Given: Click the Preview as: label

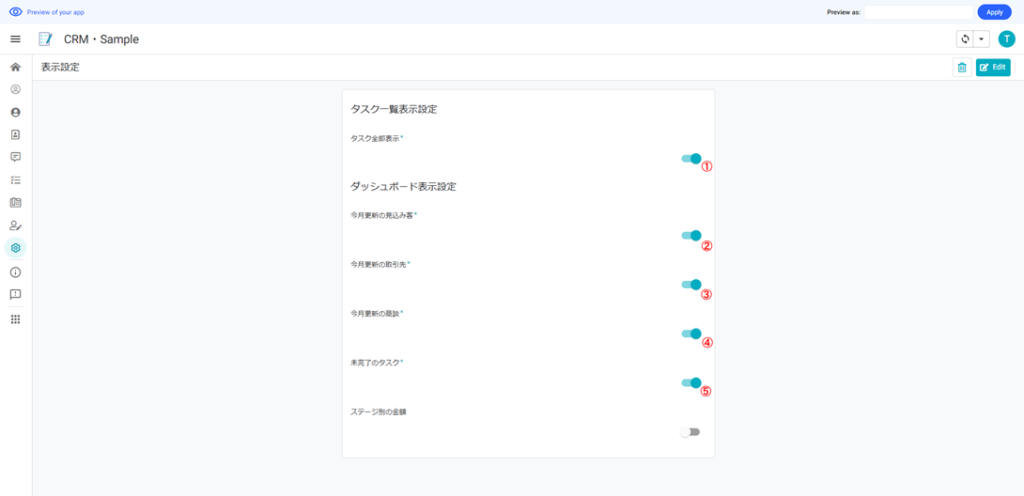Looking at the screenshot, I should pyautogui.click(x=844, y=12).
